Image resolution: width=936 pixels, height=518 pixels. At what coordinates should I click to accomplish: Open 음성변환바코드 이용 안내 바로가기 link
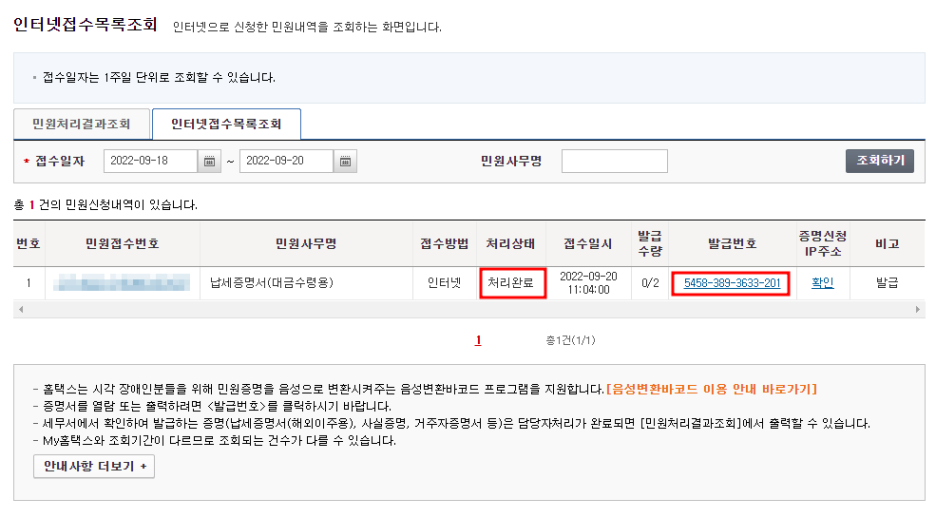pos(712,389)
